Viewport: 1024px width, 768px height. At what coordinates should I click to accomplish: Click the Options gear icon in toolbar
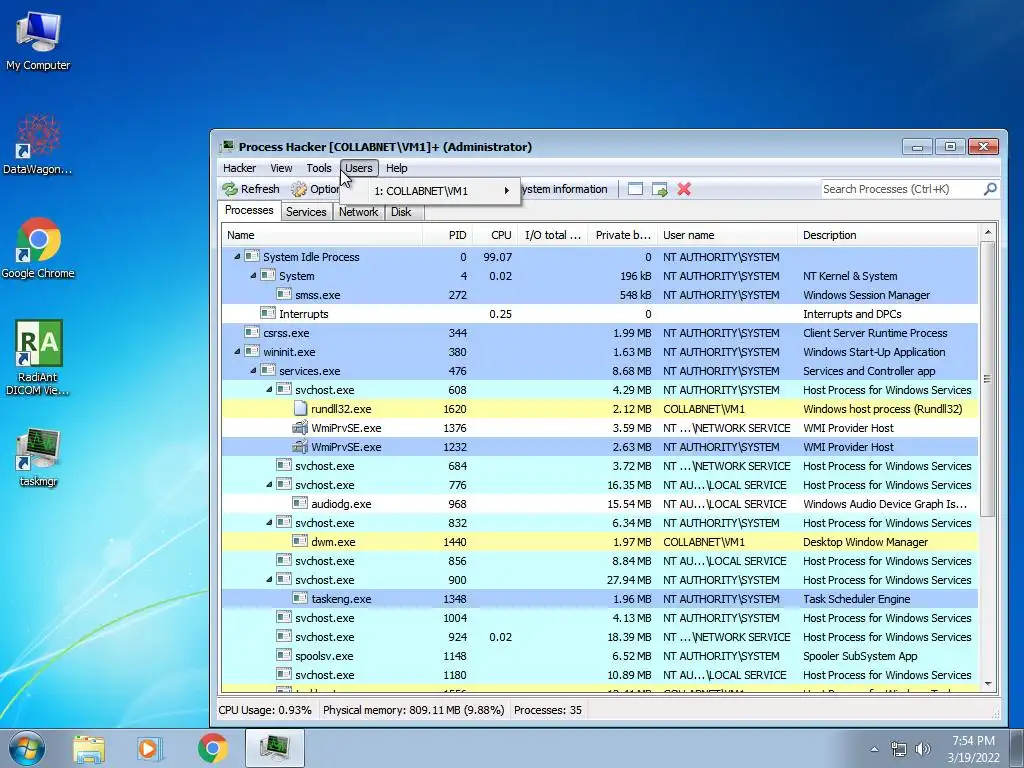point(299,189)
